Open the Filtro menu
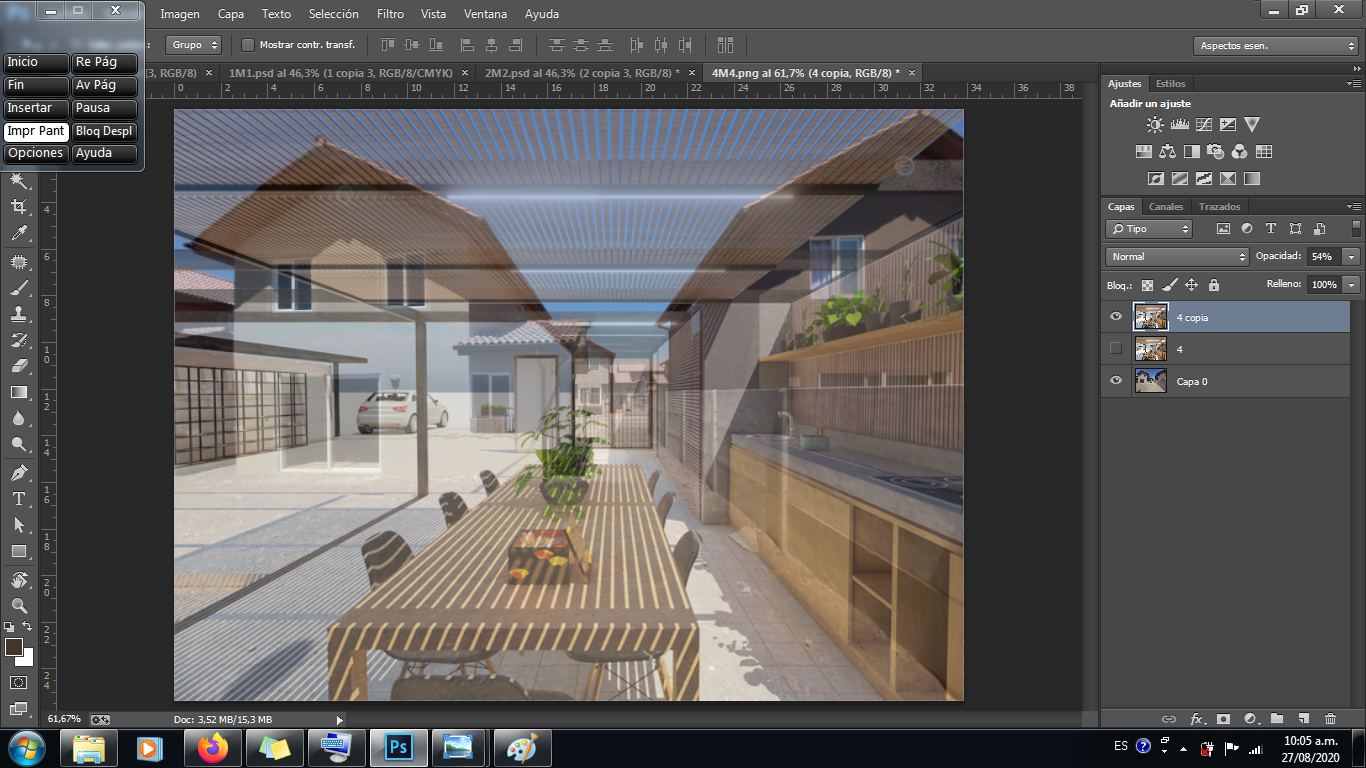This screenshot has width=1366, height=768. (x=391, y=14)
